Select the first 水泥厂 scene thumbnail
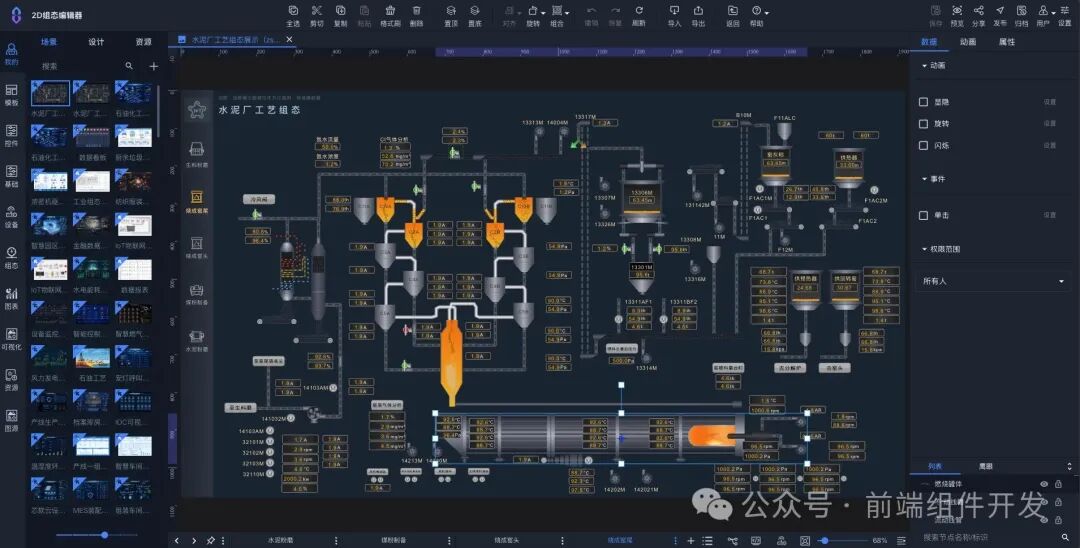Image resolution: width=1080 pixels, height=548 pixels. (50, 93)
